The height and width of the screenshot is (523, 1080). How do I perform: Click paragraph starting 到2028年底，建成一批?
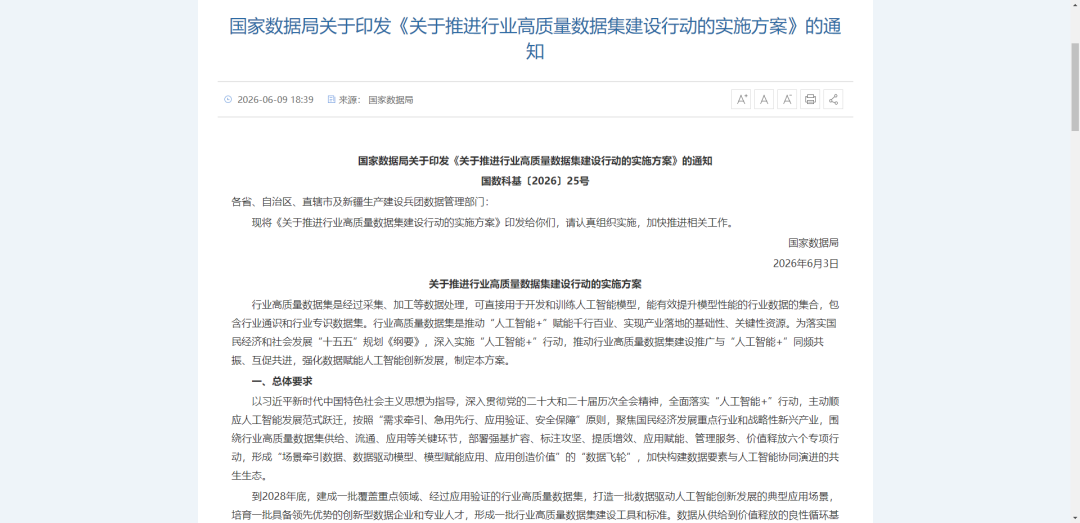tap(535, 506)
